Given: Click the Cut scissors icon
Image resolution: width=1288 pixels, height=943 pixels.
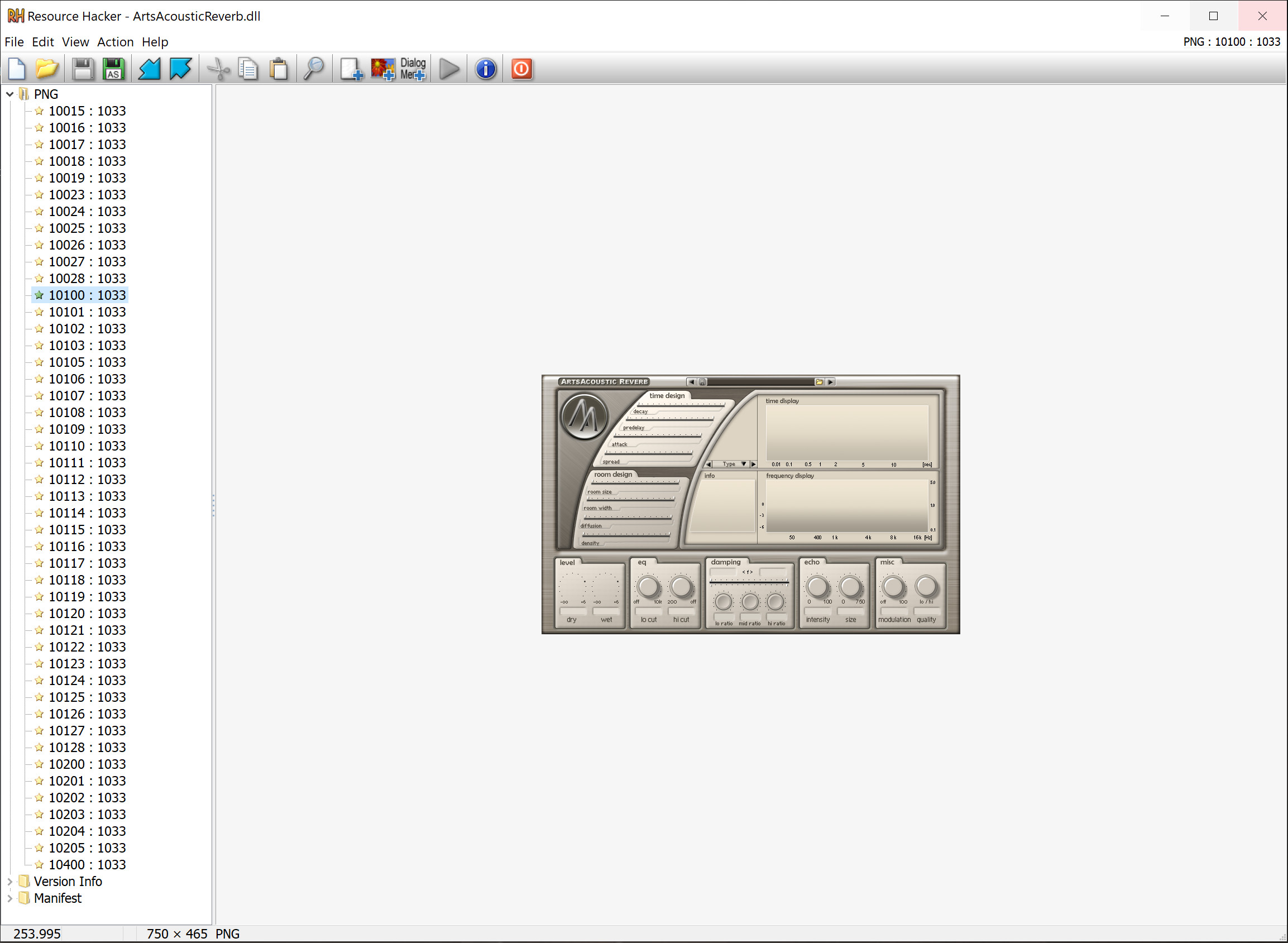Looking at the screenshot, I should [218, 69].
